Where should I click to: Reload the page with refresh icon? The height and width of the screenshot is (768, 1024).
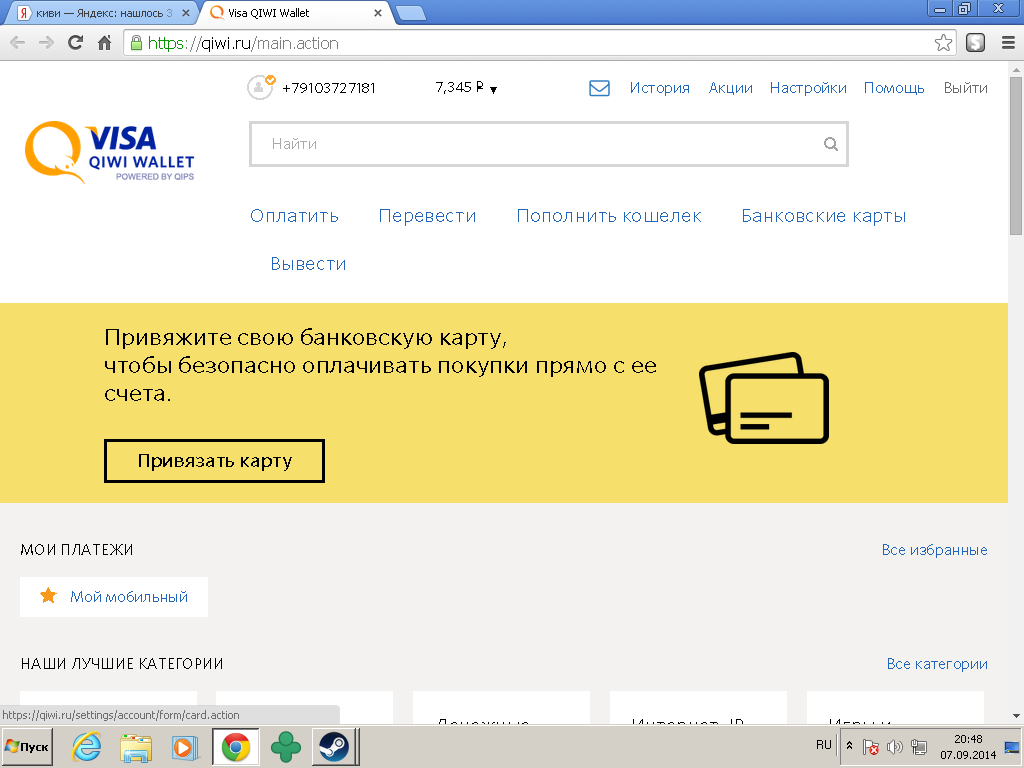(x=75, y=43)
